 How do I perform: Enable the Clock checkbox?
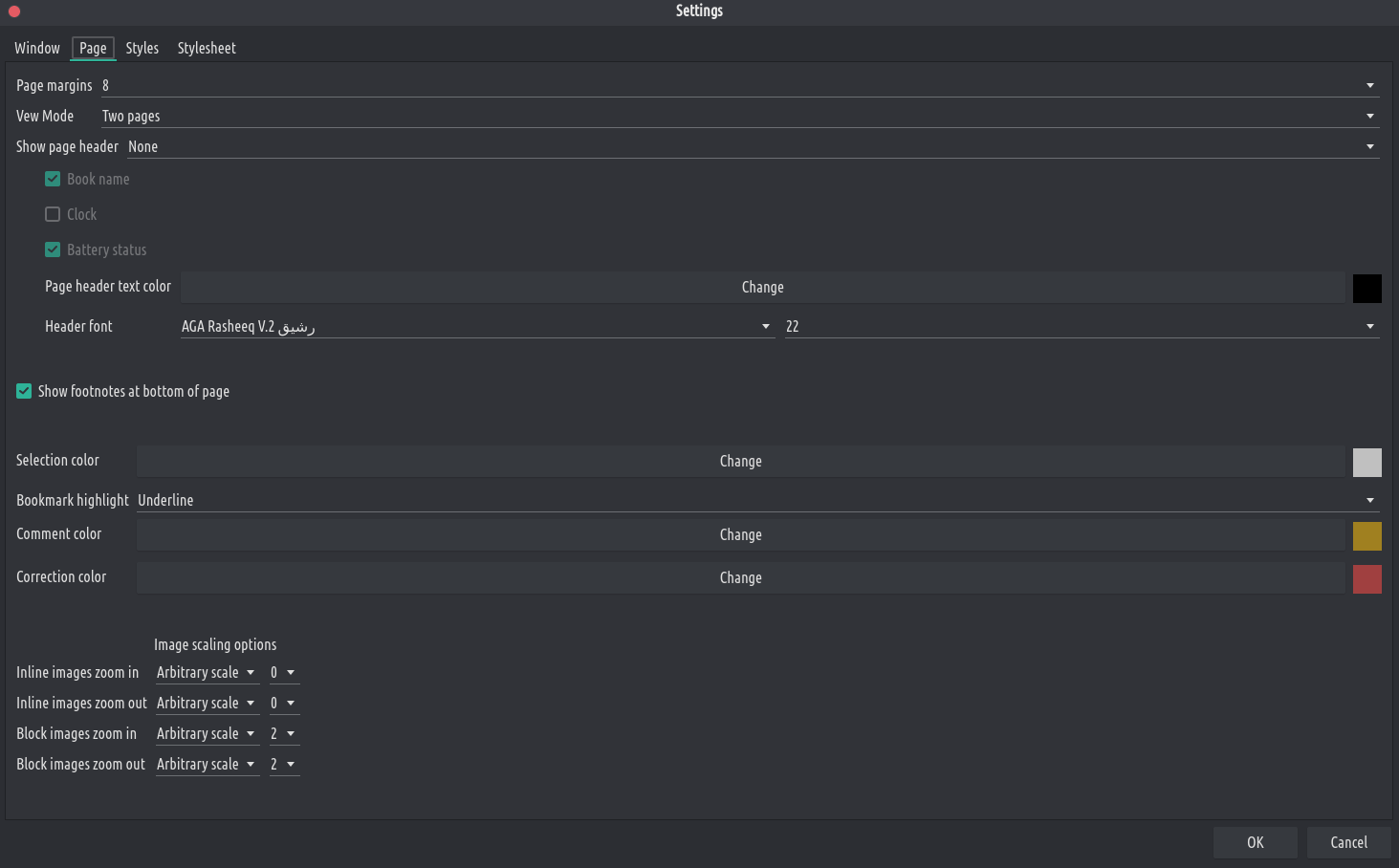pos(53,214)
